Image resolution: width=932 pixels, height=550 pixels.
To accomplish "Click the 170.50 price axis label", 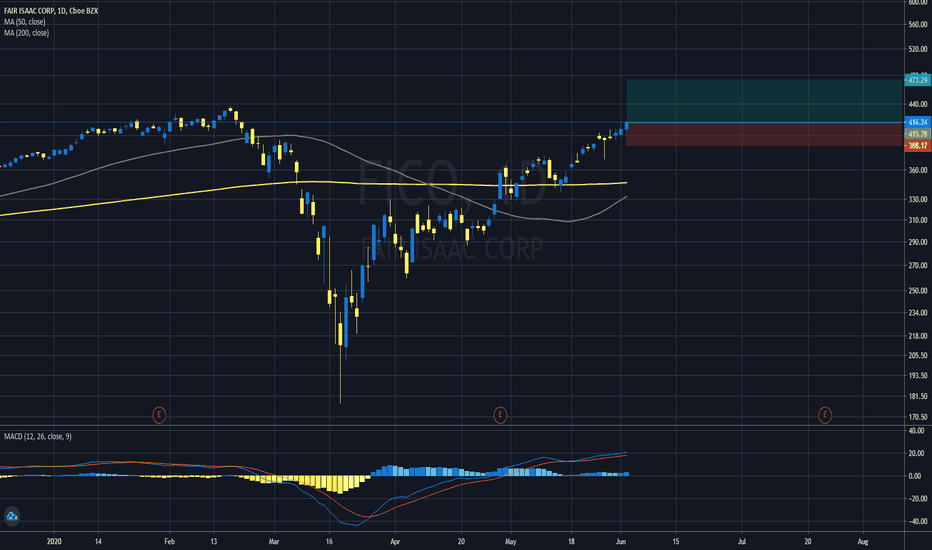I will 918,417.
